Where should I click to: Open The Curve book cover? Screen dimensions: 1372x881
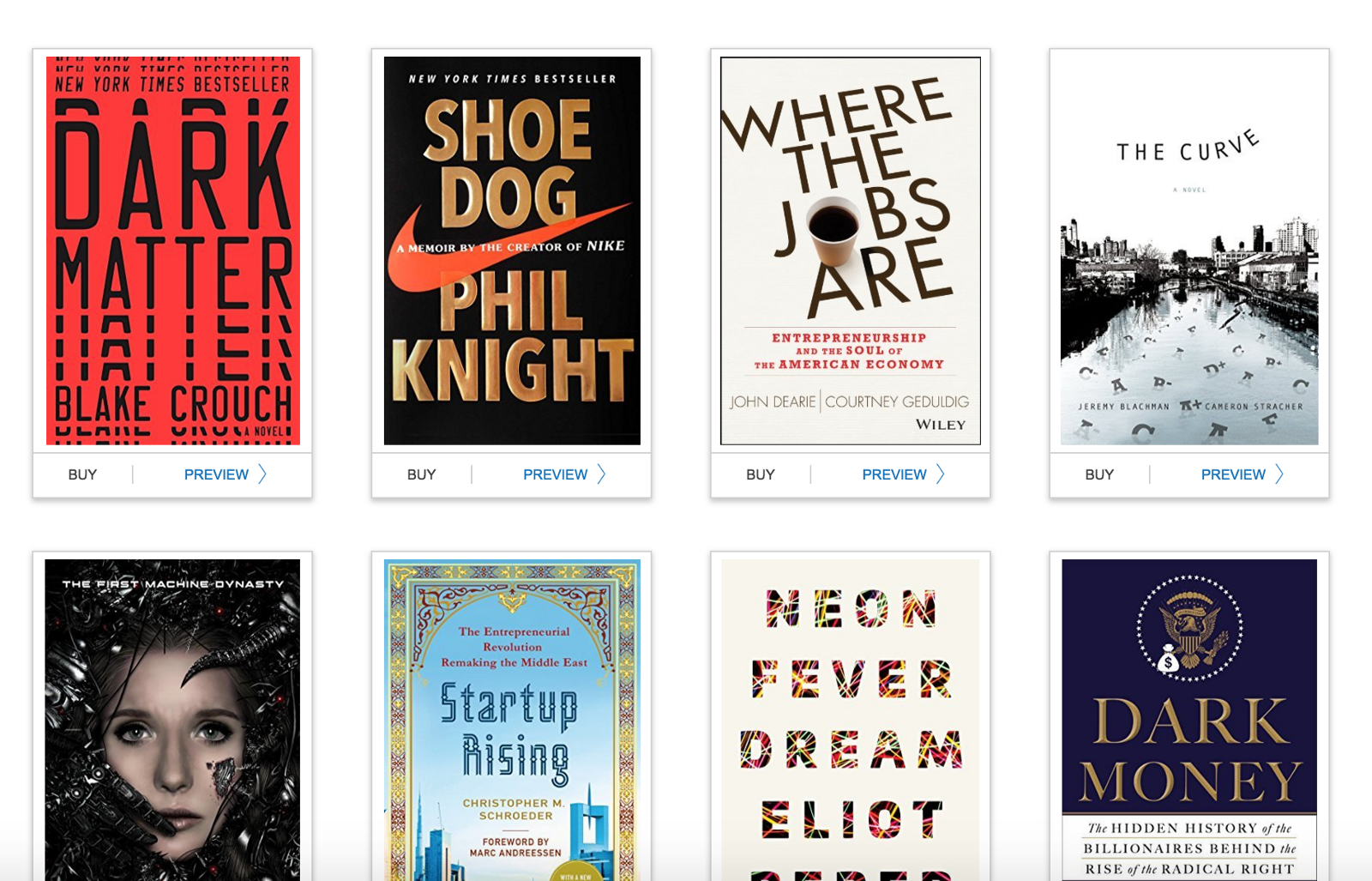[x=1189, y=250]
